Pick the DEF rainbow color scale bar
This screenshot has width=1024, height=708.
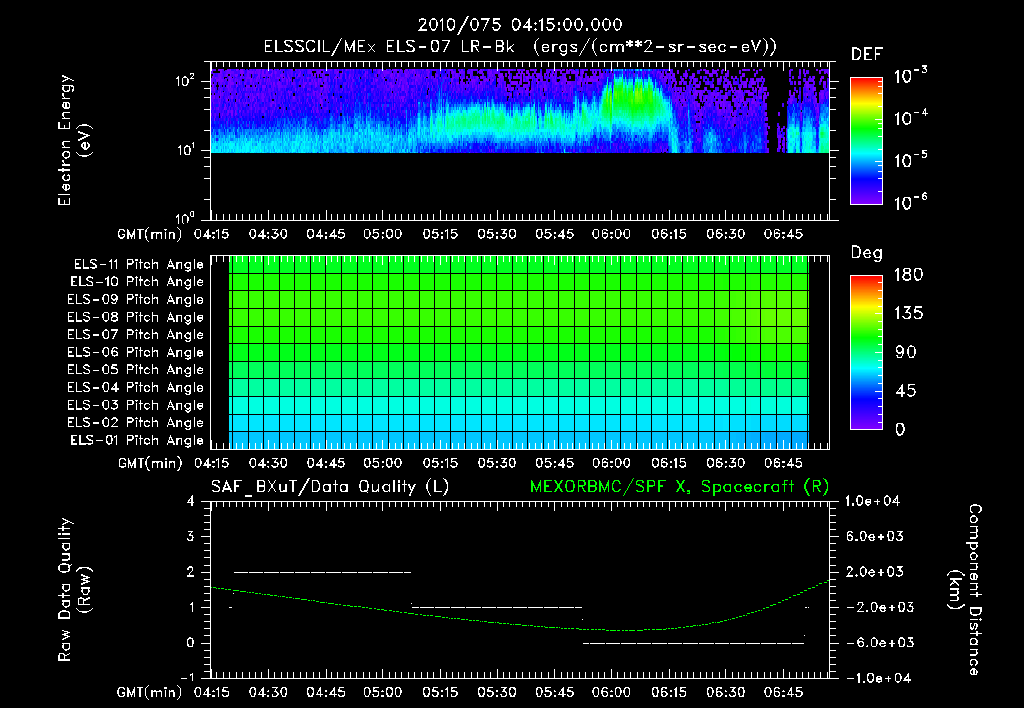[867, 140]
